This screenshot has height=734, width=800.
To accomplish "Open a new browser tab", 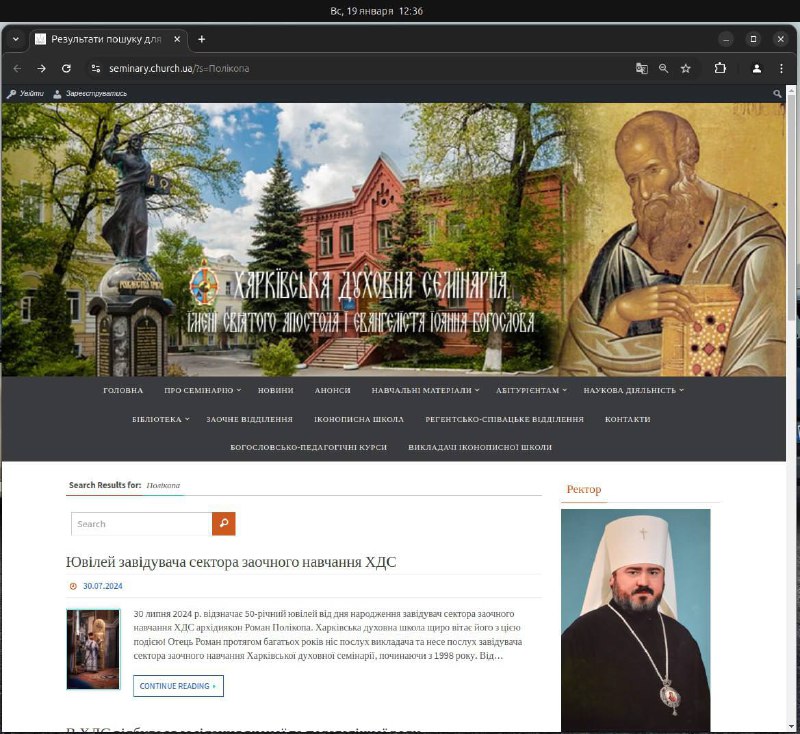I will point(202,39).
